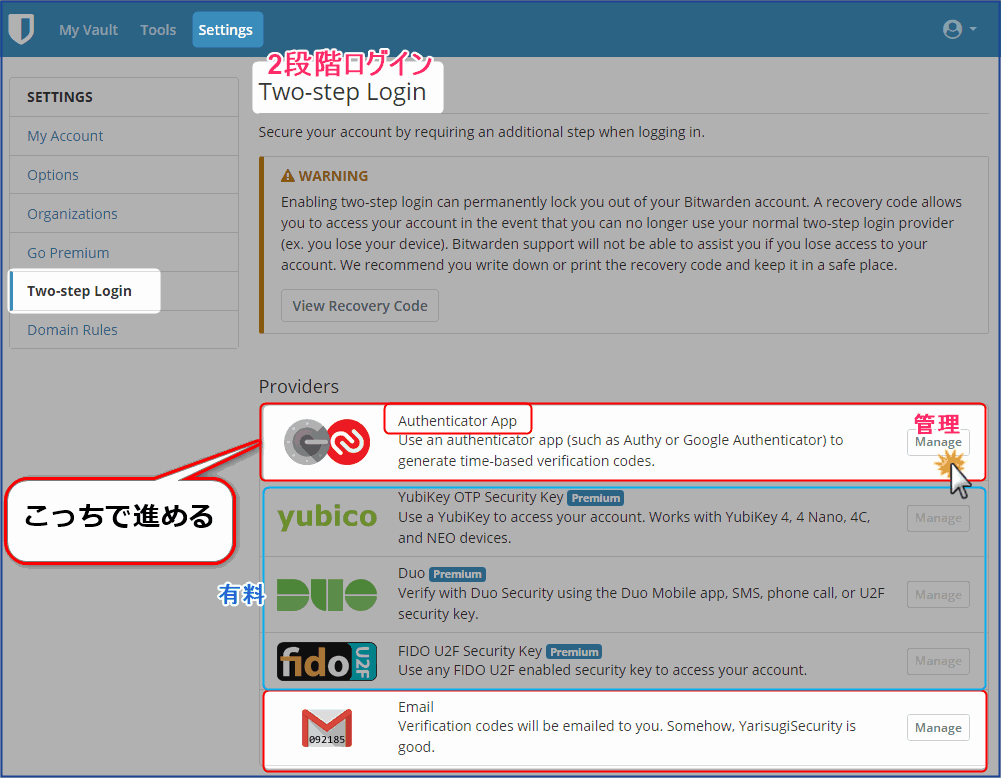This screenshot has height=778, width=1001.
Task: Click the Gmail envelope icon
Action: coord(327,728)
